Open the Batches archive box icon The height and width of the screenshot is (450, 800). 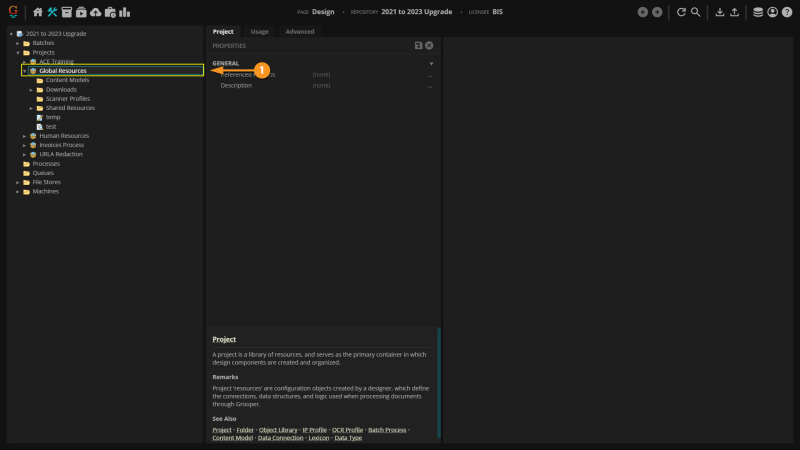click(66, 12)
